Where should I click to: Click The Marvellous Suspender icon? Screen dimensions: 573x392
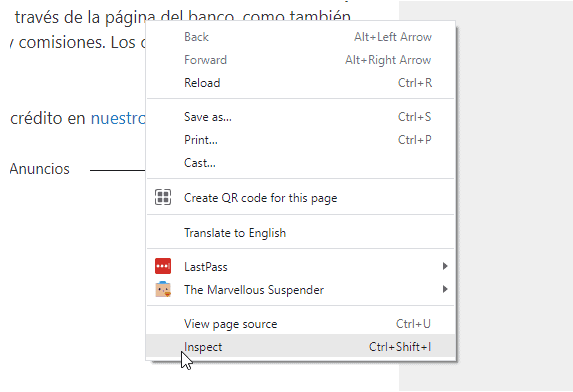163,289
